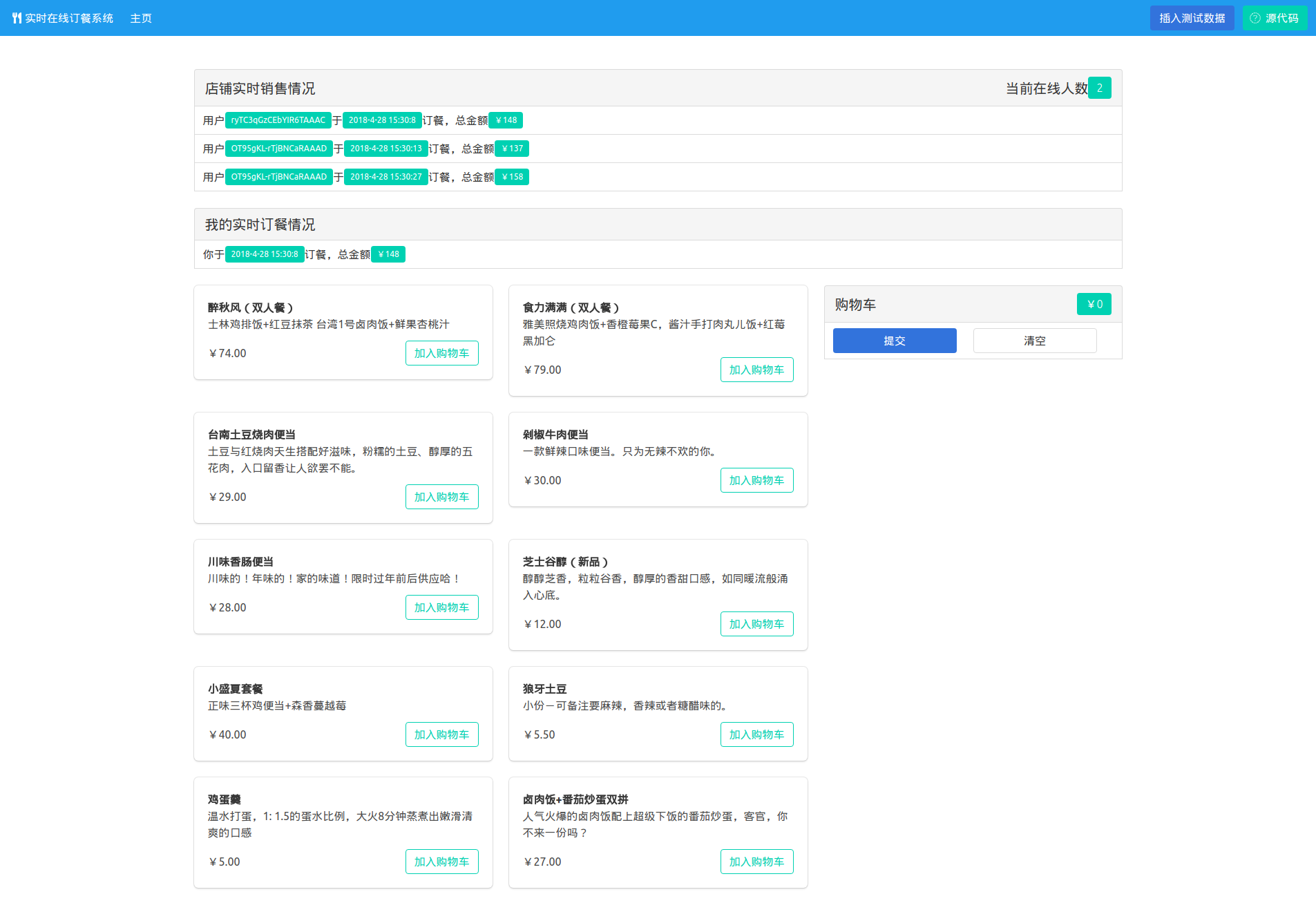Click the ¥148 badge in my orders

pyautogui.click(x=388, y=254)
